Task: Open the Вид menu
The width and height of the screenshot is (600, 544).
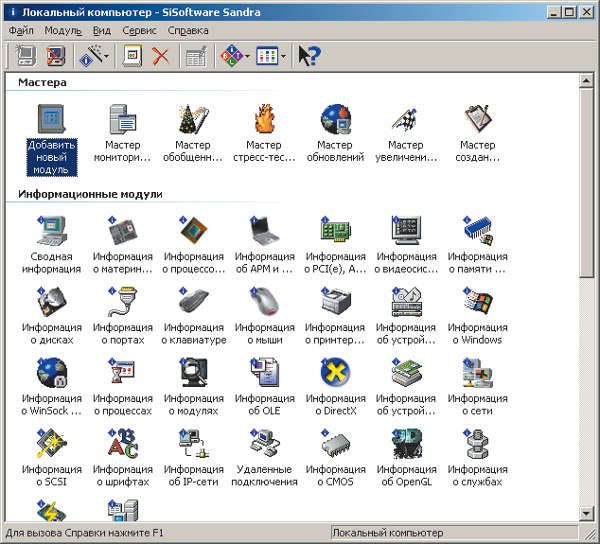Action: pos(102,30)
